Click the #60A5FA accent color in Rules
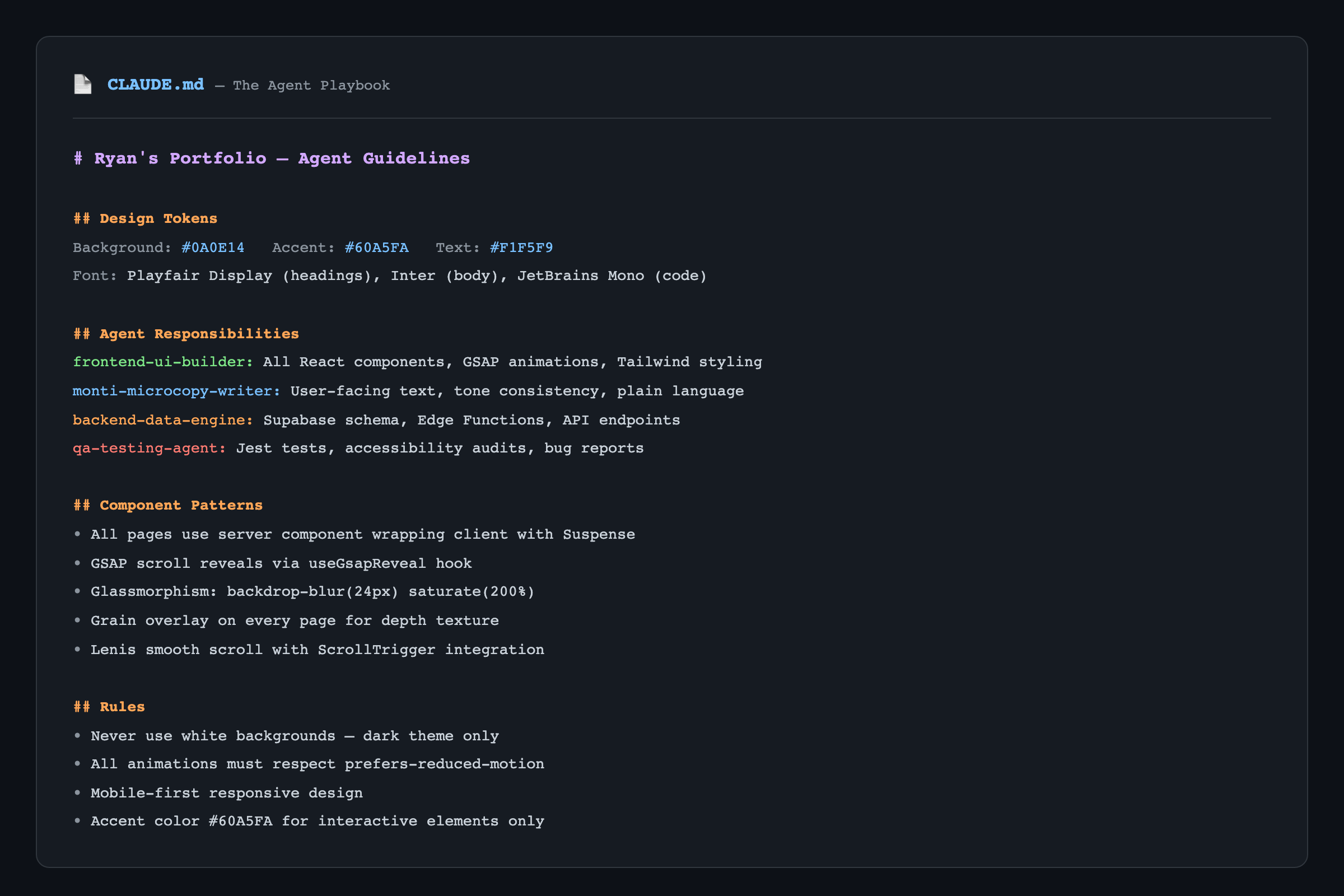This screenshot has height=896, width=1344. coord(240,821)
